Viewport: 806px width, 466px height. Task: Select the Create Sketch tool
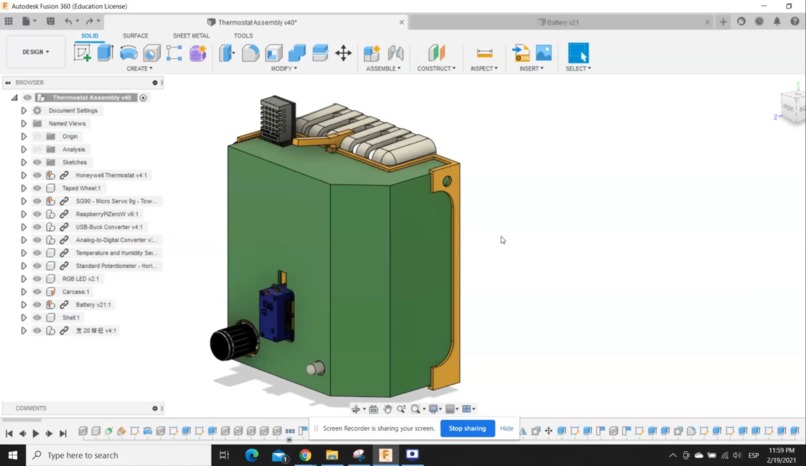[x=82, y=53]
